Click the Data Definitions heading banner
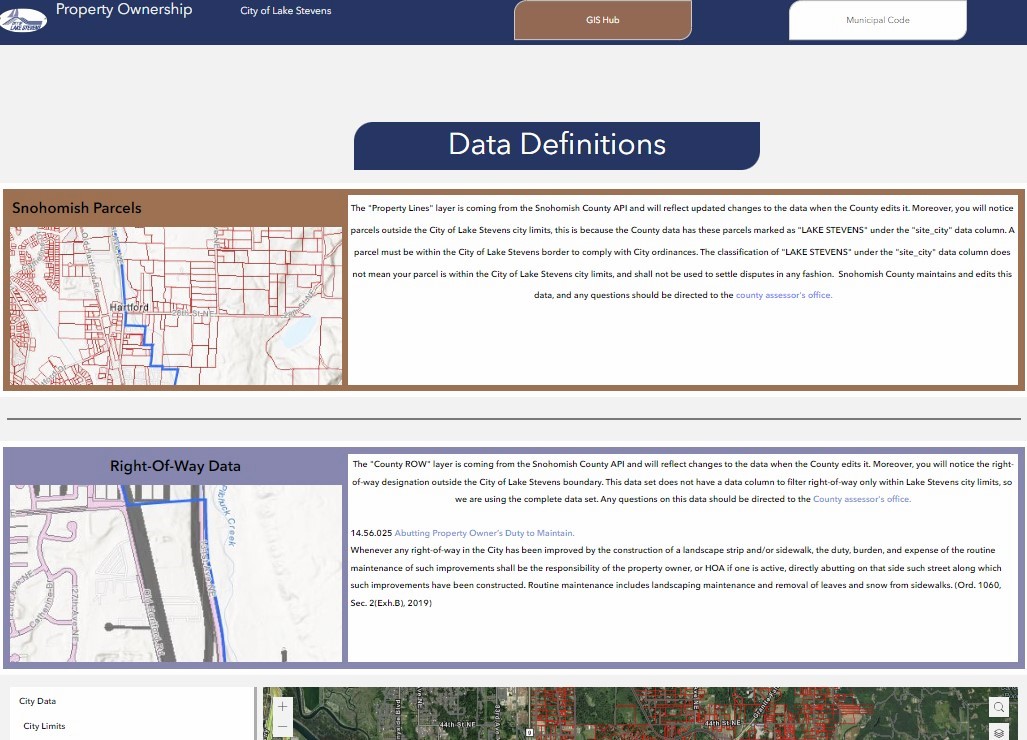The width and height of the screenshot is (1027, 740). click(x=556, y=145)
